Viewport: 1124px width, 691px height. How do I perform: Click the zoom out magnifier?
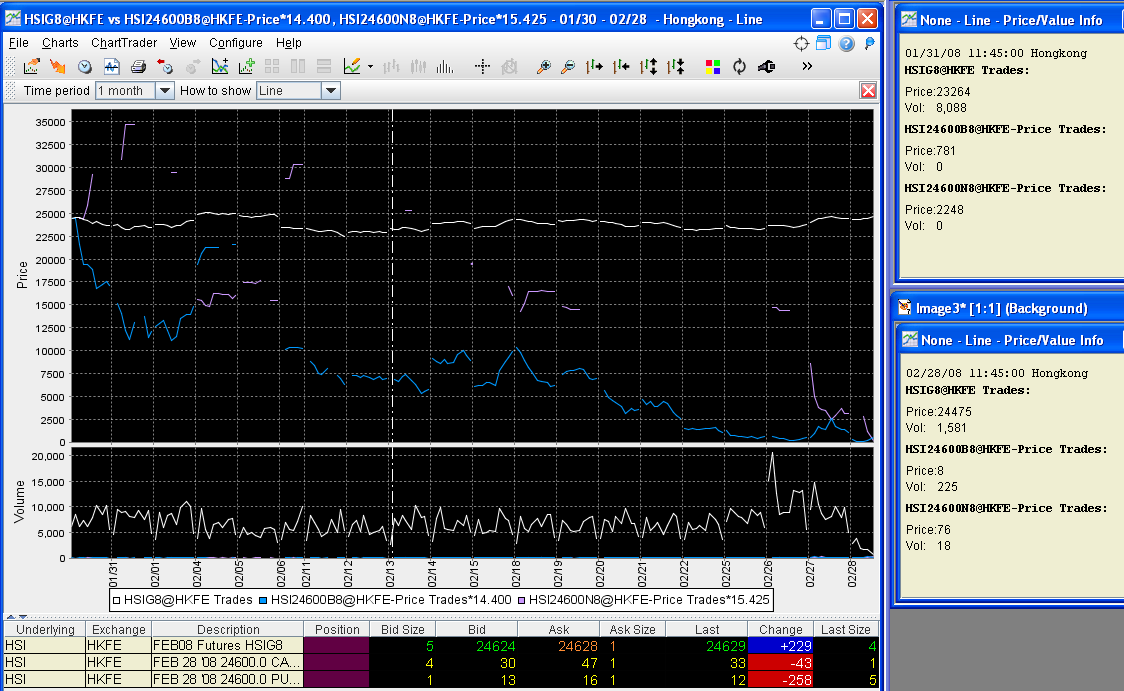[568, 67]
